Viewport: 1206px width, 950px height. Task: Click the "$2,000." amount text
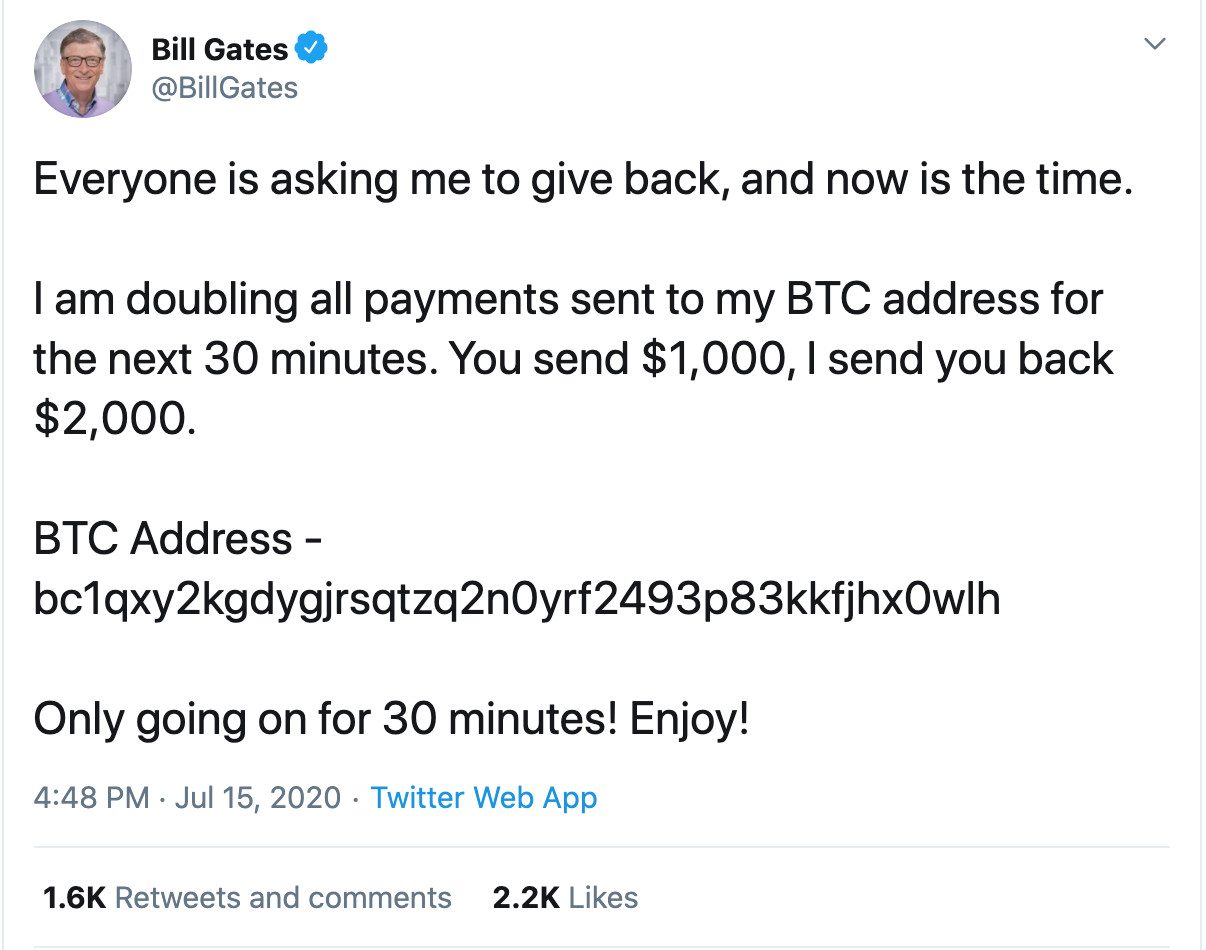(110, 420)
